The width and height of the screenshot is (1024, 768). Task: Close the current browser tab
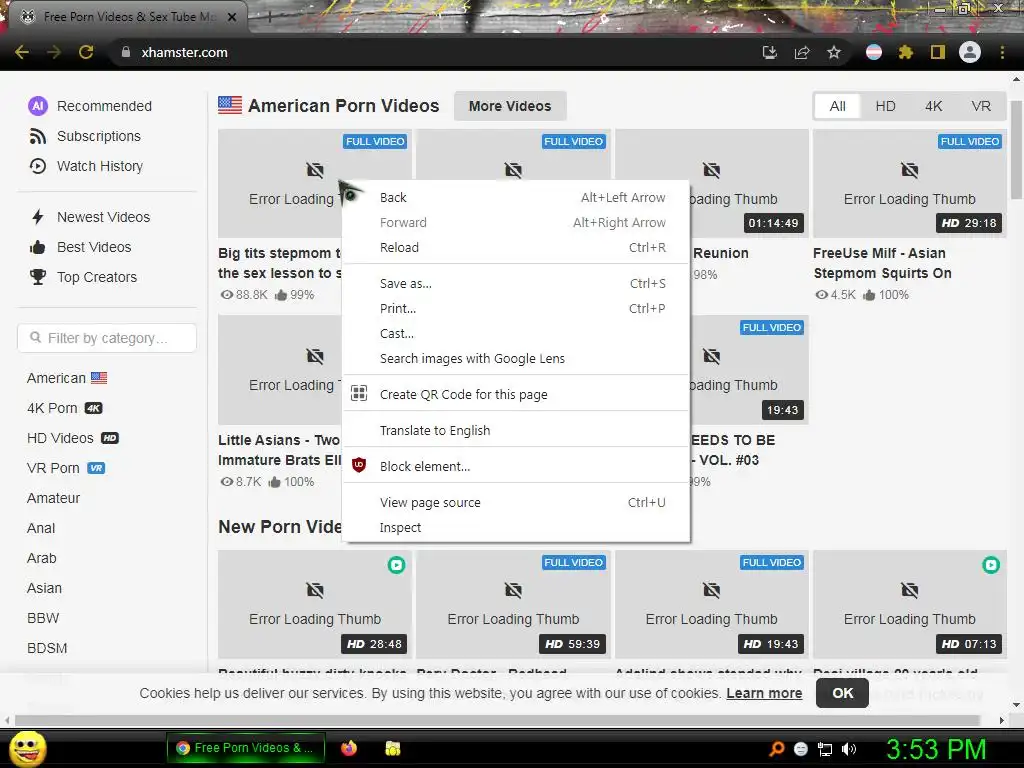(232, 17)
